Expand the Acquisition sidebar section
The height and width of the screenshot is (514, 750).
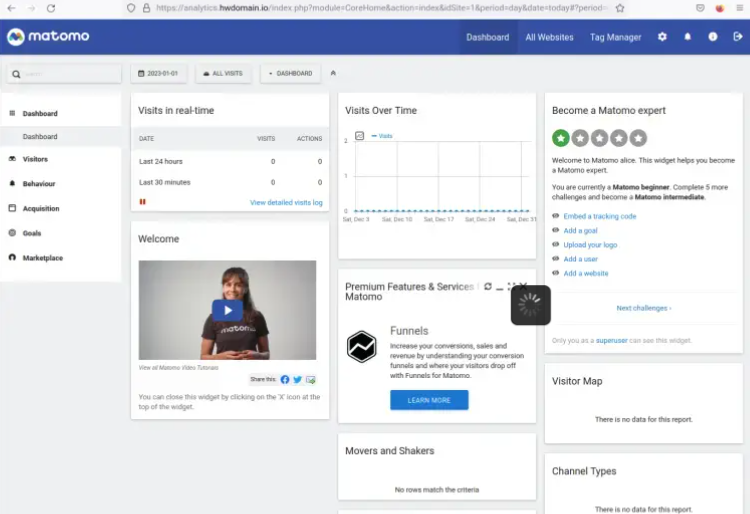(x=41, y=208)
